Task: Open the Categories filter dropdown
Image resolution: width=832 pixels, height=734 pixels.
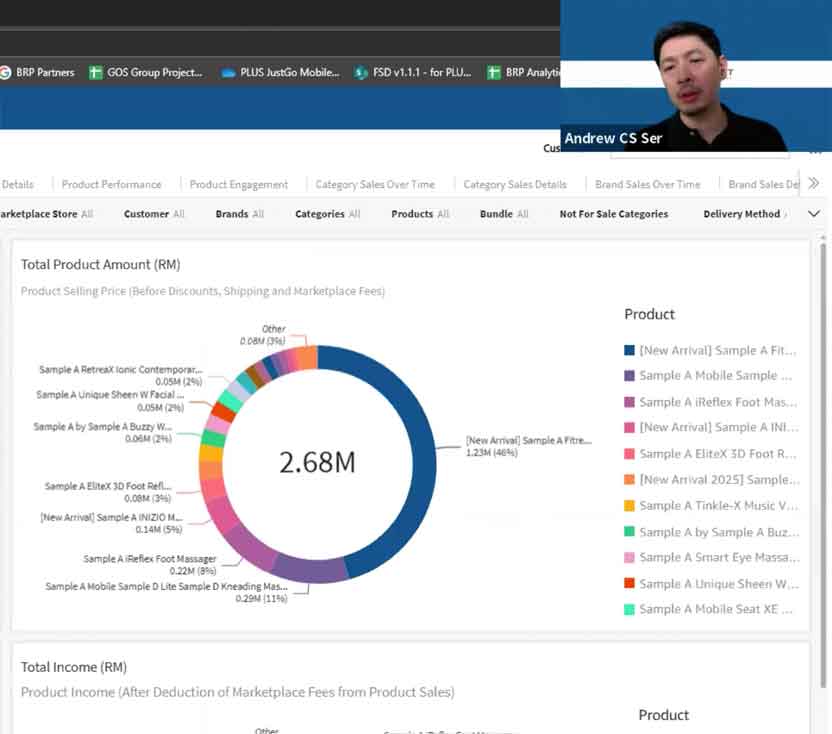Action: pos(327,214)
